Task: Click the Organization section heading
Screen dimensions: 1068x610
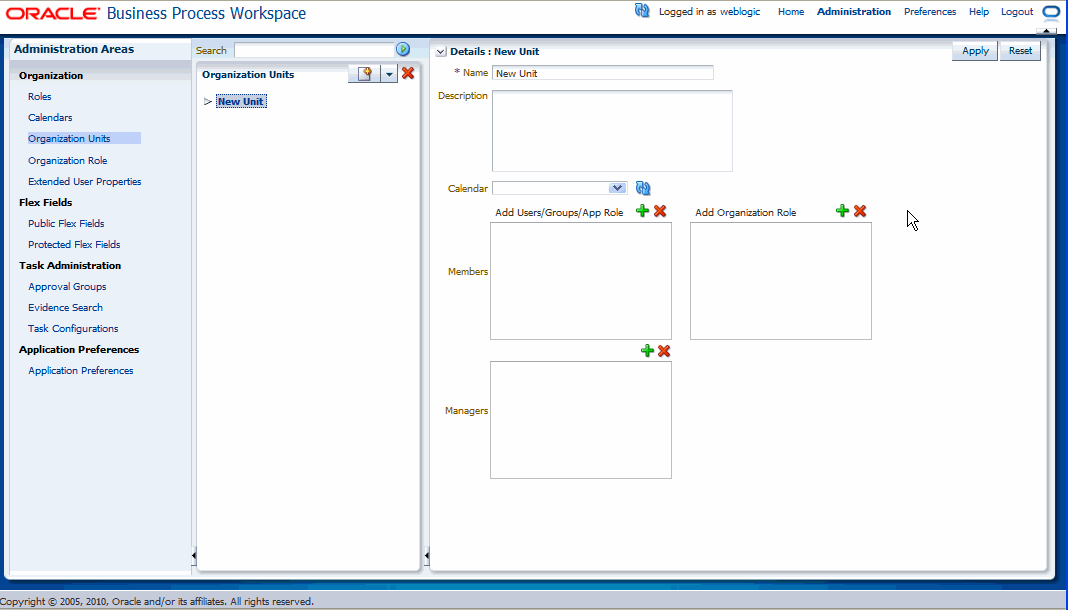Action: [51, 76]
